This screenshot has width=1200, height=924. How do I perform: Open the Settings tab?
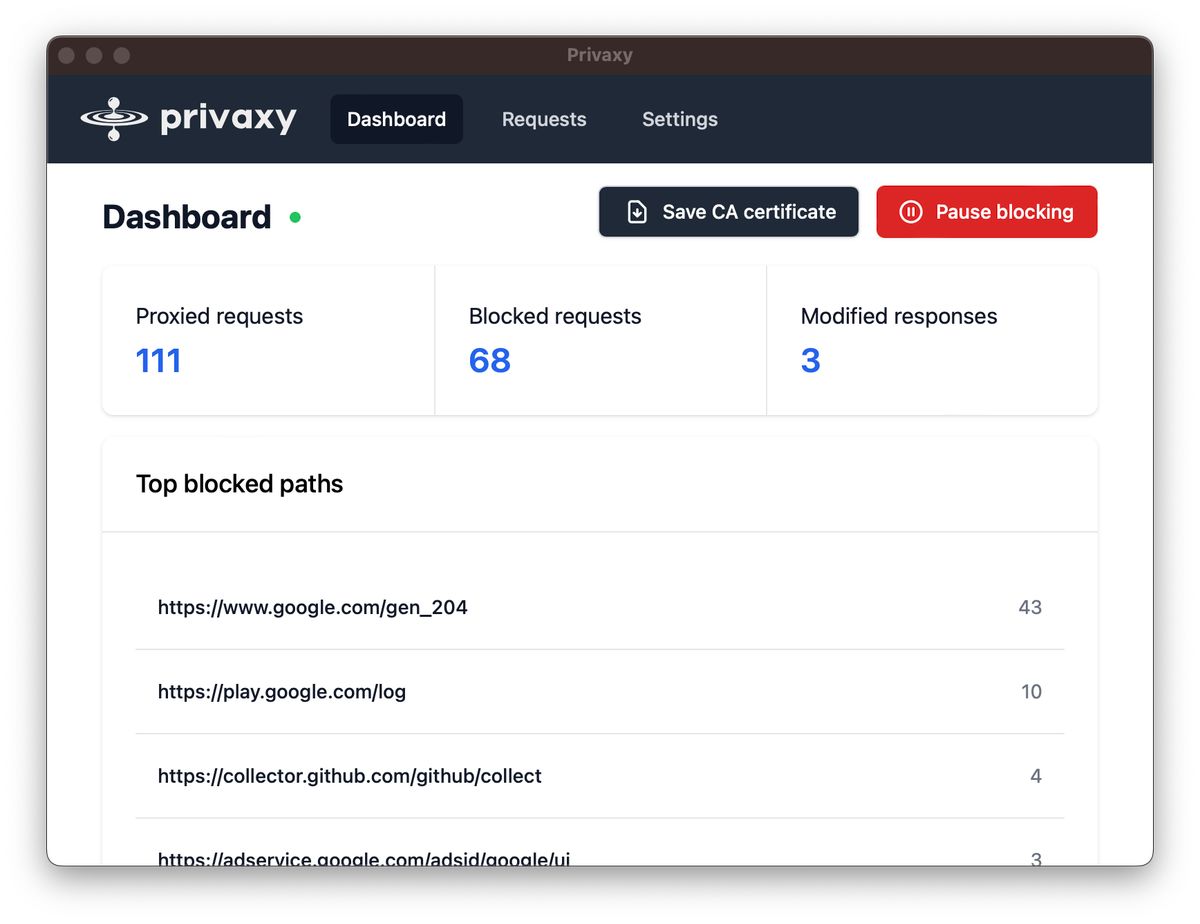[679, 119]
